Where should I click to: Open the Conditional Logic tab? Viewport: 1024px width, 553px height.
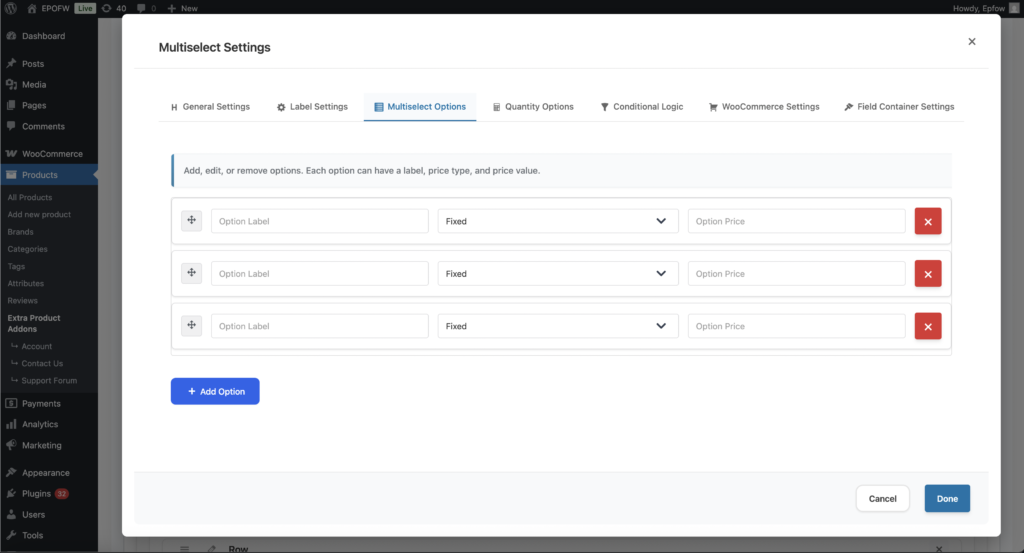(x=641, y=107)
